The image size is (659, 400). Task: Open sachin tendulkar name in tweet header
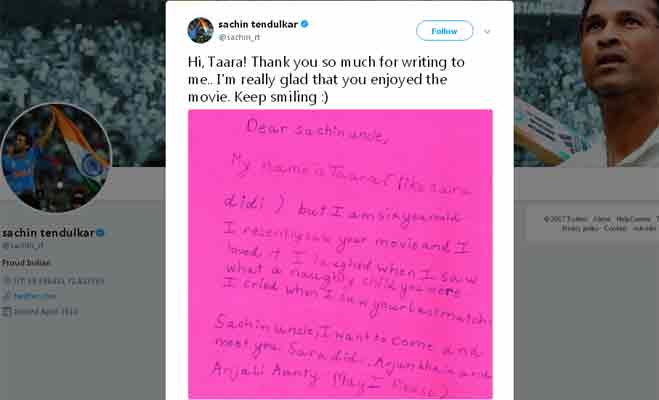click(x=258, y=24)
